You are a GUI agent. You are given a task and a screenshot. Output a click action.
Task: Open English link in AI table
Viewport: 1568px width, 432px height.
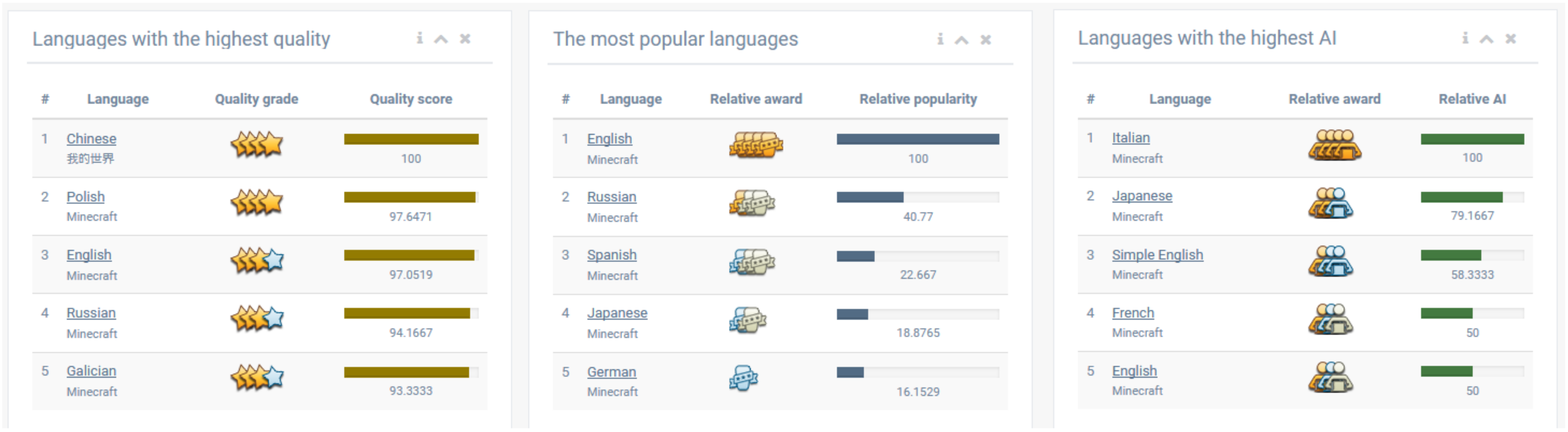tap(1134, 371)
